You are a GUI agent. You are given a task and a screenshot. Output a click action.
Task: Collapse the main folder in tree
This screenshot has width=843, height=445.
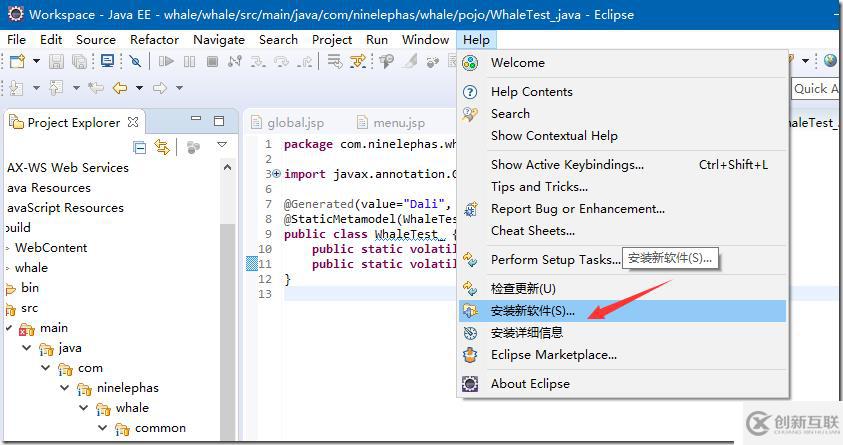[9, 328]
